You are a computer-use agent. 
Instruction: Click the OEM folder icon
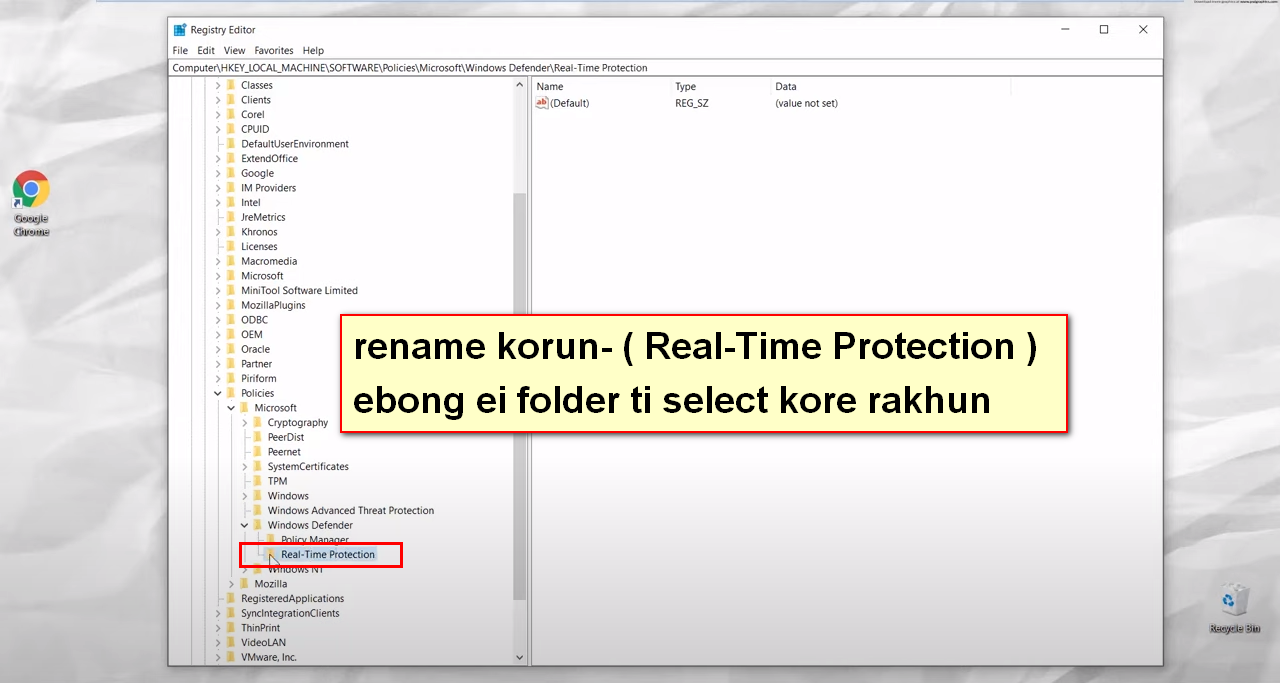pos(231,334)
